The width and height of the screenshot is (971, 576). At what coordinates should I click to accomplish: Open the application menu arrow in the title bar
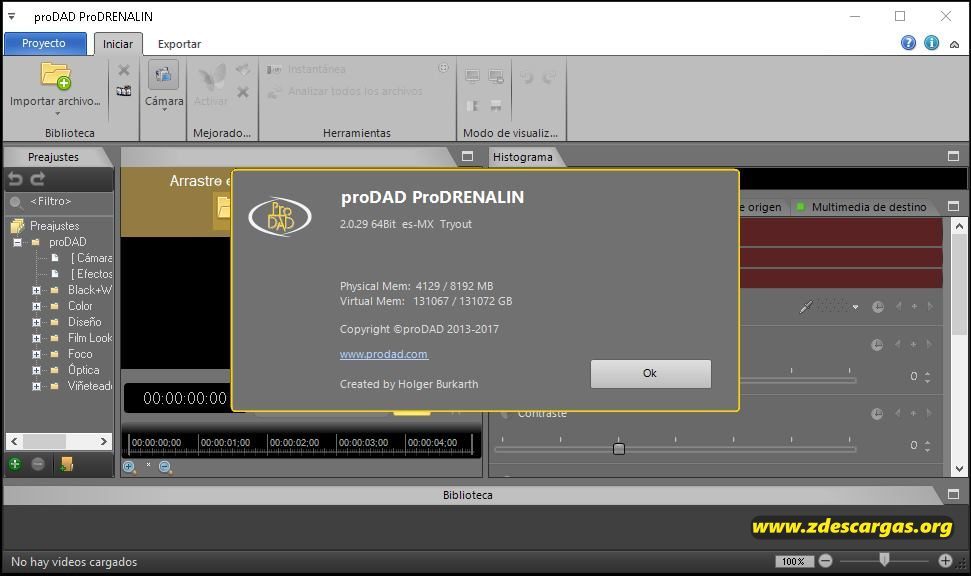click(x=11, y=16)
